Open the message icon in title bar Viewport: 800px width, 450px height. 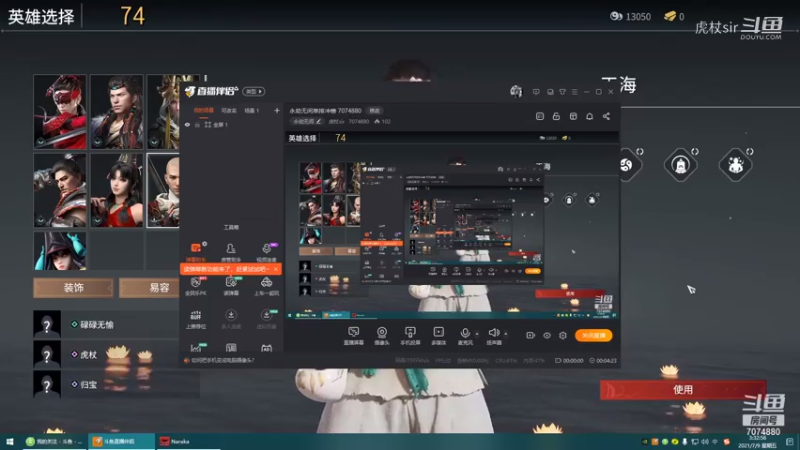(536, 92)
